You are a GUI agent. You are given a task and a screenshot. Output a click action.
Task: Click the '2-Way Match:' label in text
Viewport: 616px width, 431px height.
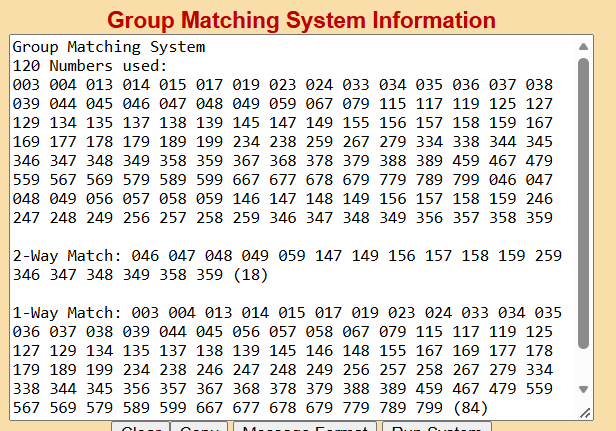tap(68, 256)
